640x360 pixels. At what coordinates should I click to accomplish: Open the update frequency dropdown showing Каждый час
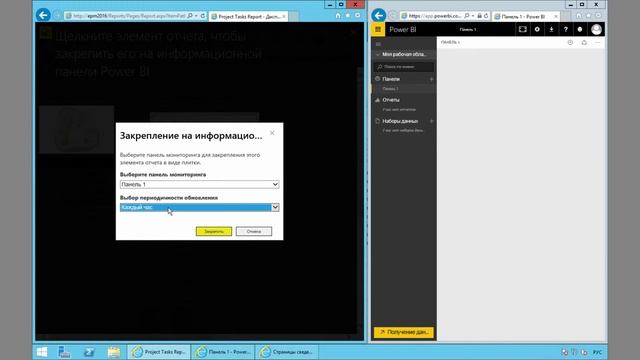(200, 207)
